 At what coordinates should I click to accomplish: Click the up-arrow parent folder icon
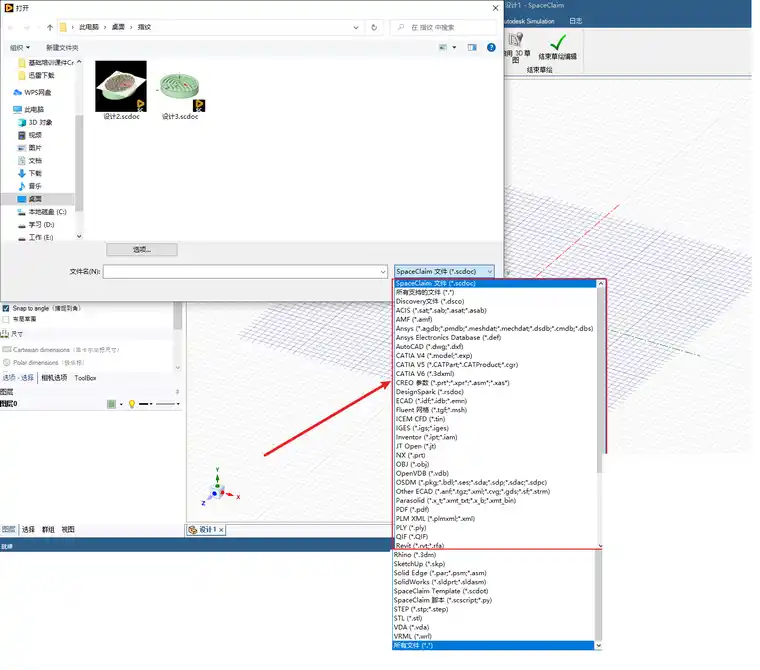(x=49, y=27)
